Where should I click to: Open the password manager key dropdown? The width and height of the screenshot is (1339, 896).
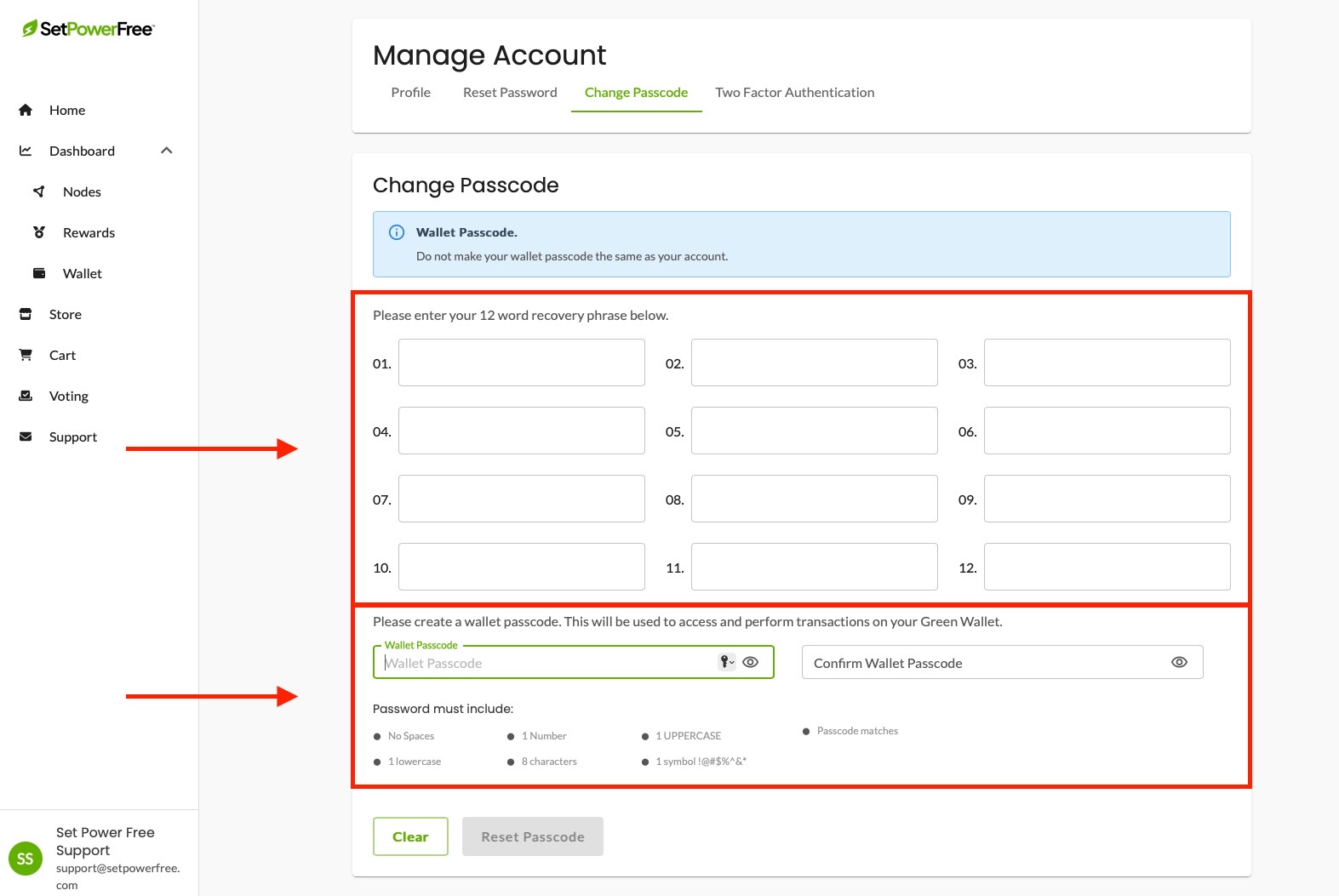(726, 662)
